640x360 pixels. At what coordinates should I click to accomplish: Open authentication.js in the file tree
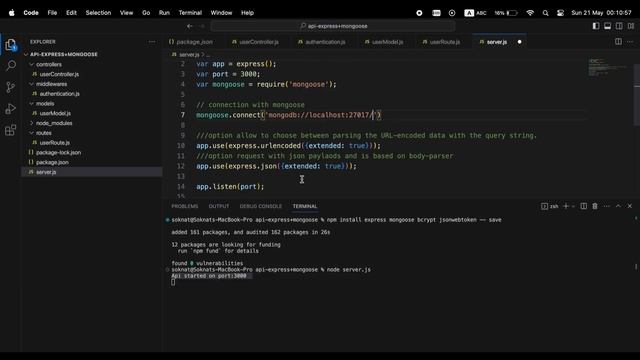[x=60, y=94]
